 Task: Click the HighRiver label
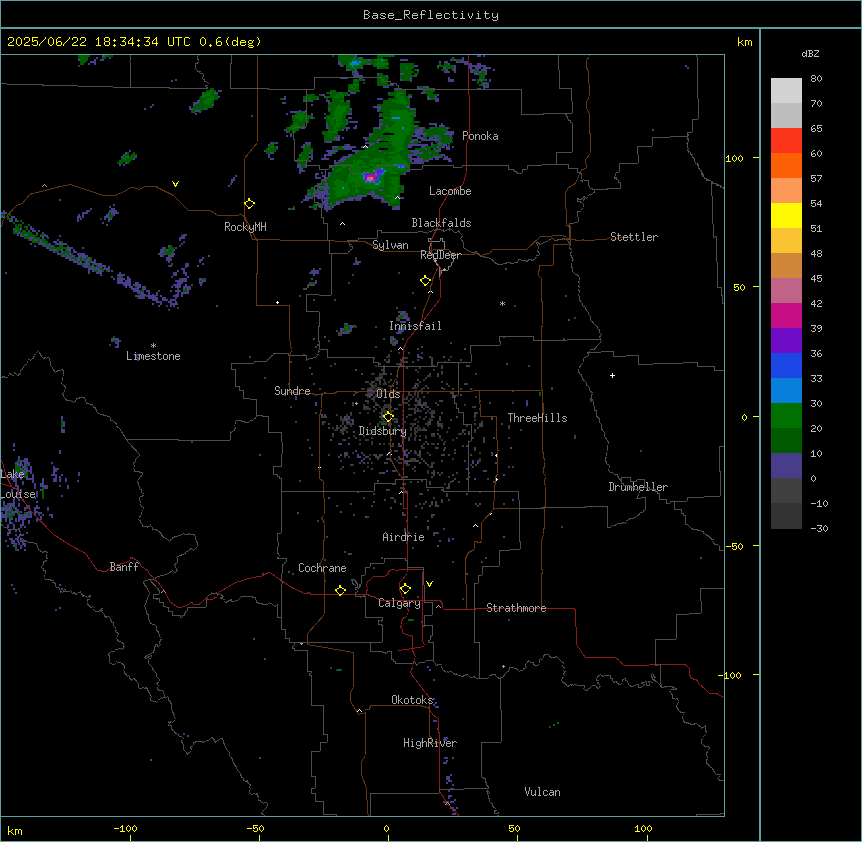click(430, 743)
